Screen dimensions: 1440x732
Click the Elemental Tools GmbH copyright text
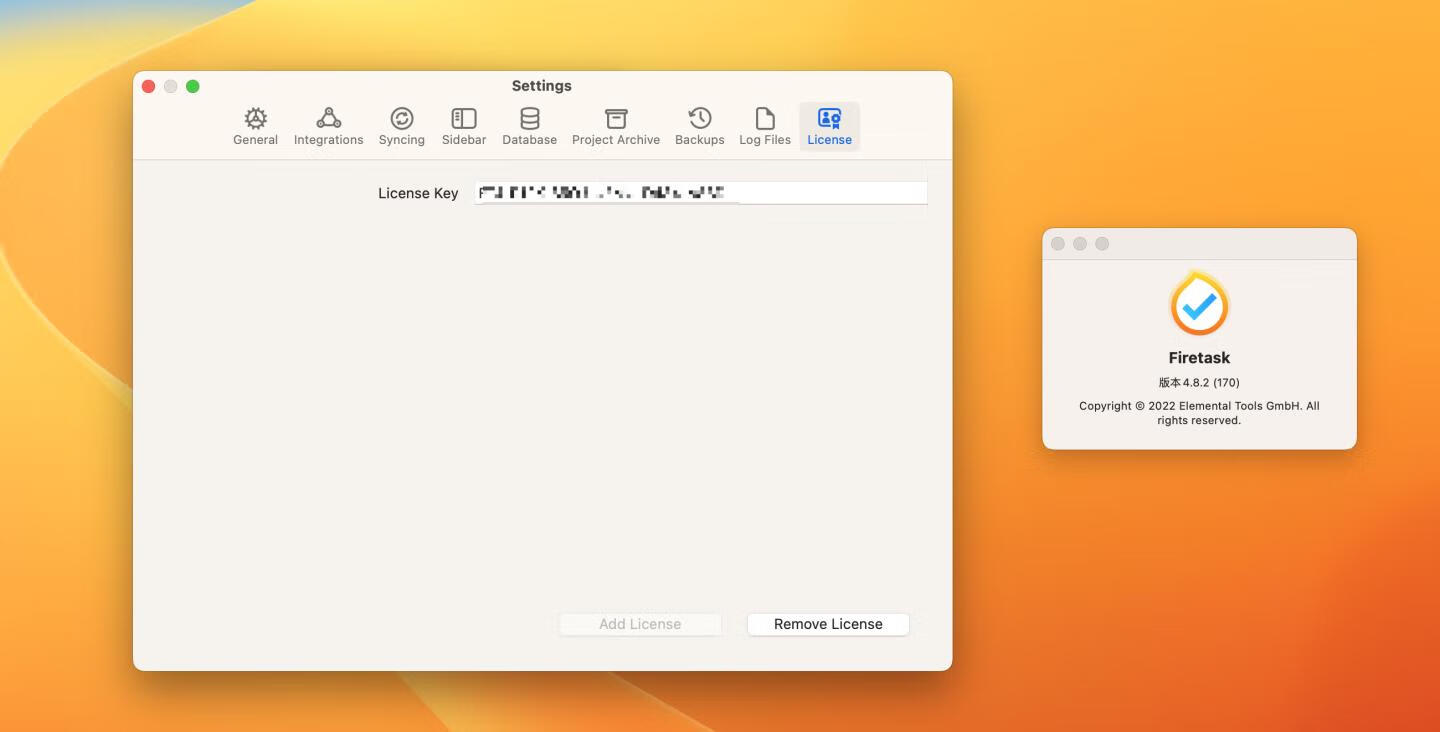click(1199, 413)
